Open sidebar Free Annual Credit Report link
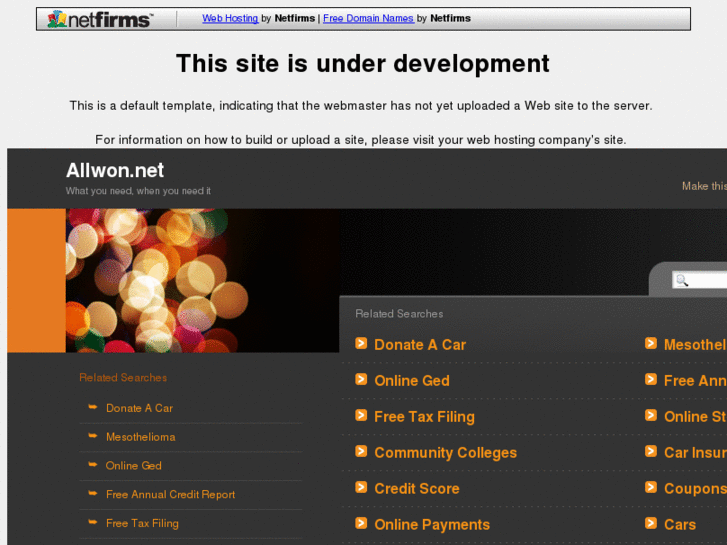This screenshot has width=727, height=545. [170, 494]
